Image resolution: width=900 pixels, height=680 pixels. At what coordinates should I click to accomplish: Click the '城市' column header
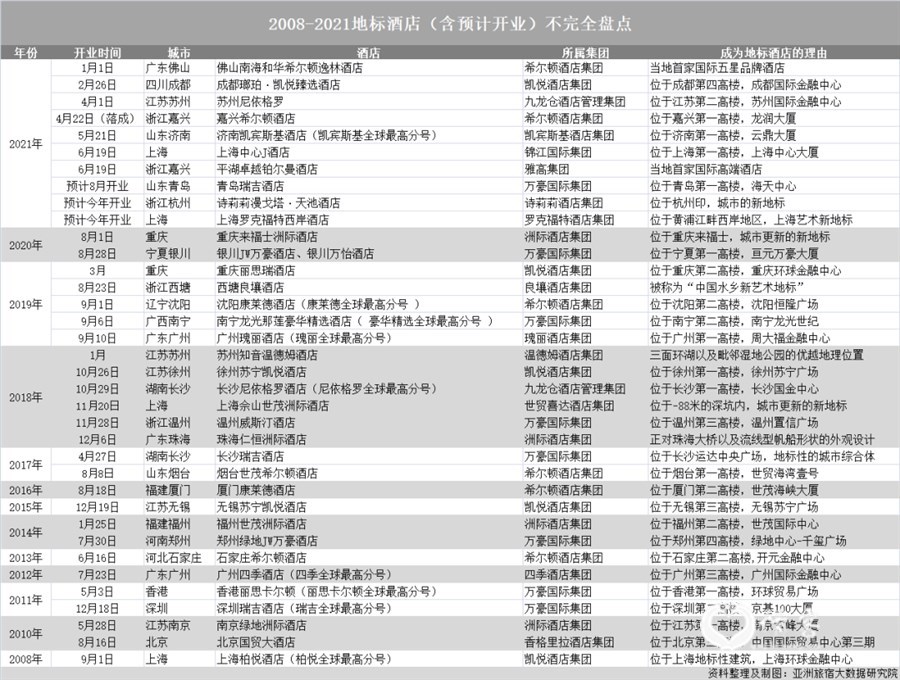click(x=179, y=53)
